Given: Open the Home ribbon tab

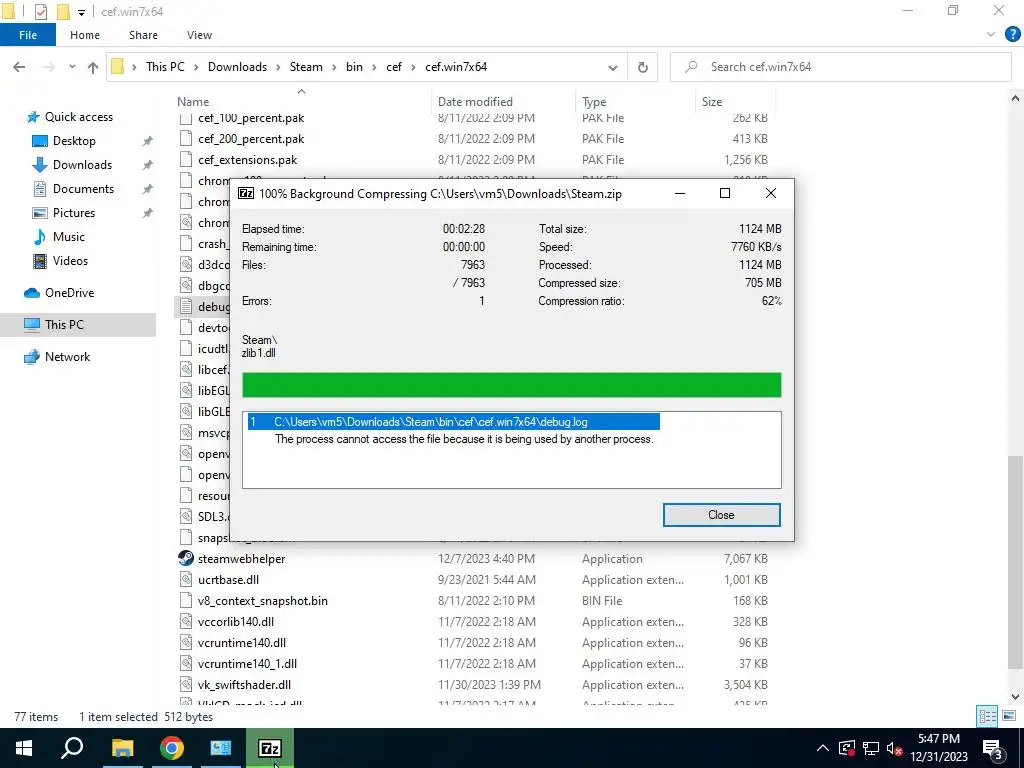Looking at the screenshot, I should tap(85, 35).
